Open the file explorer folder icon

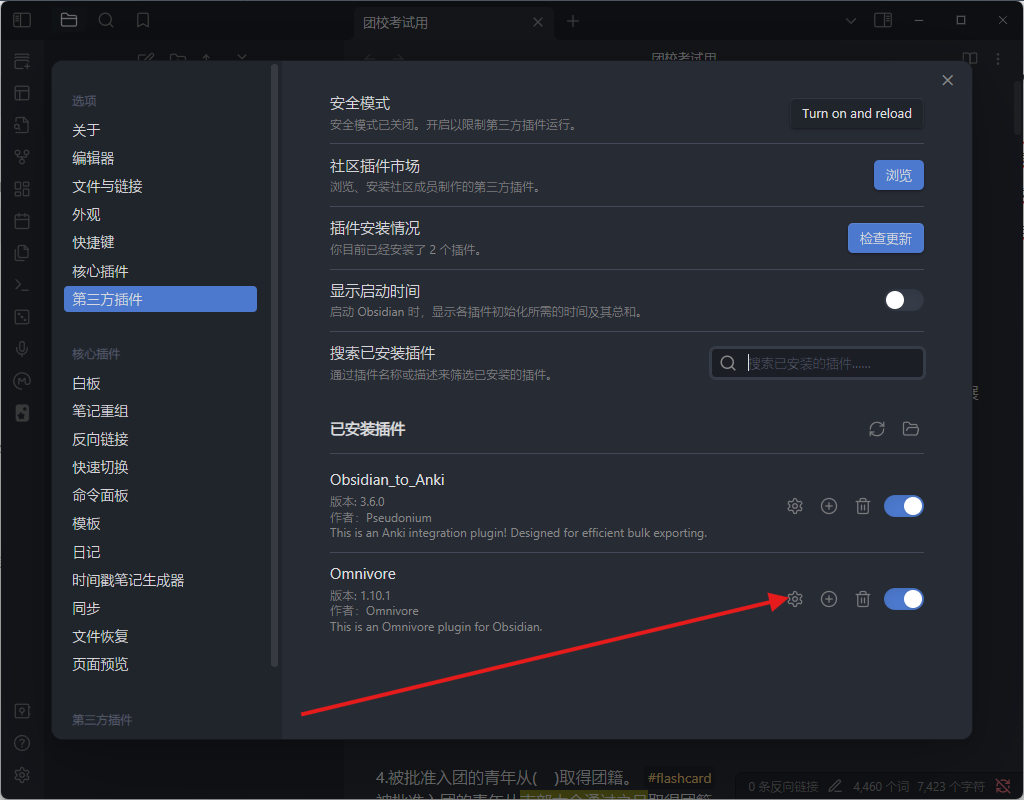[69, 20]
